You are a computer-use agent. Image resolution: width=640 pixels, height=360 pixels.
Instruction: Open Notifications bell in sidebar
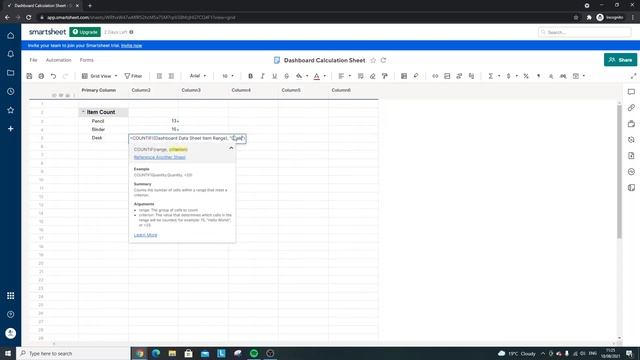11,54
